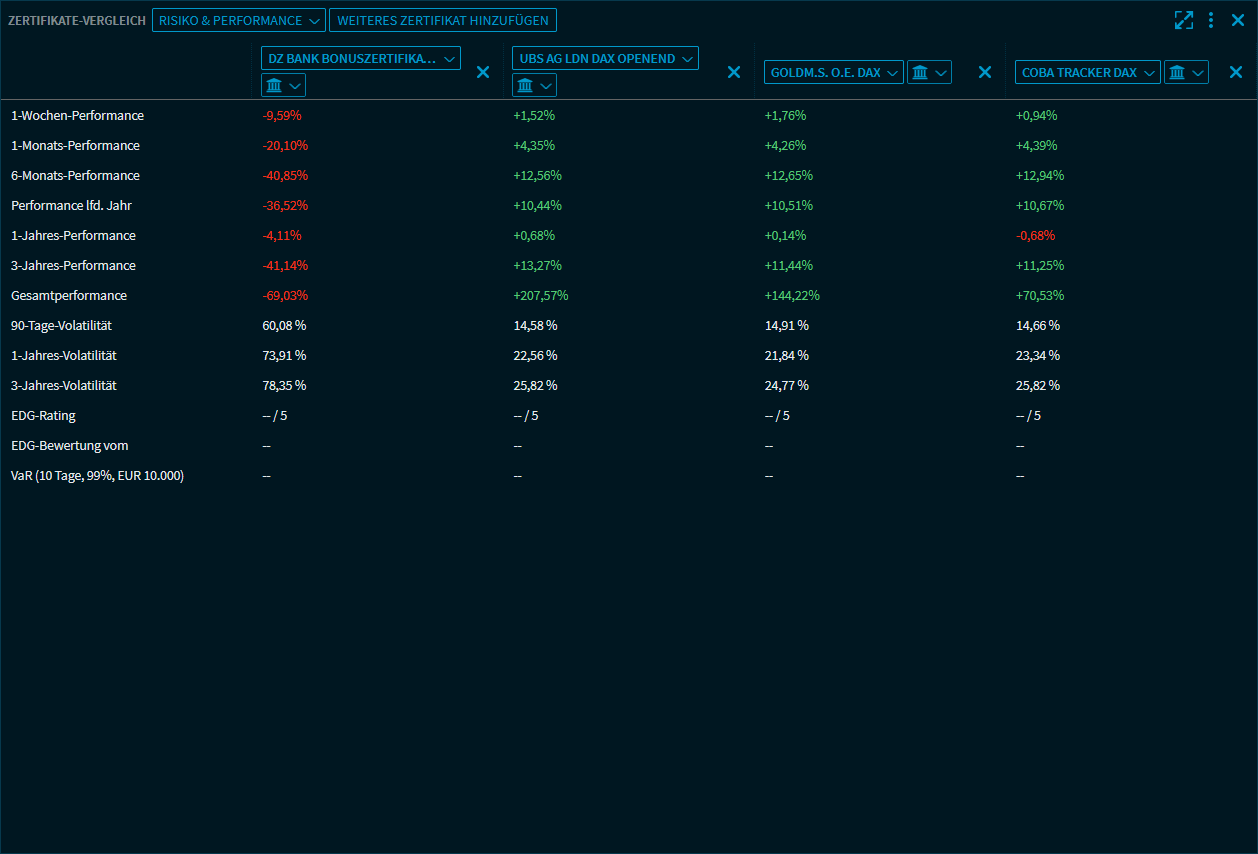Expand the UBS AG LDN DAX Openend dropdown
The height and width of the screenshot is (854, 1258).
point(606,58)
